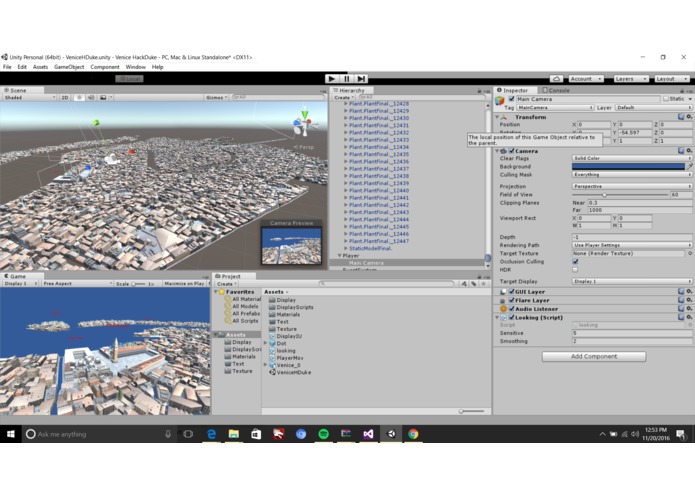The image size is (695, 494).
Task: Open the Culling Mask dropdown
Action: click(632, 175)
